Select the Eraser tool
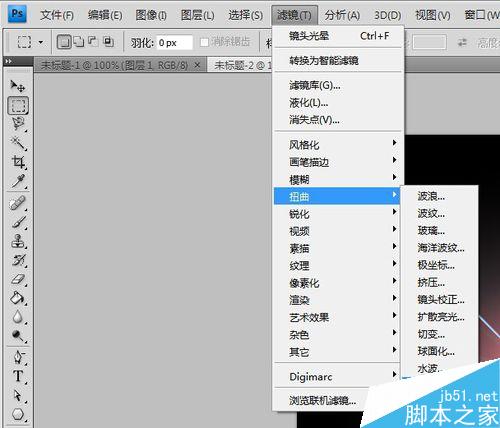 click(x=18, y=279)
